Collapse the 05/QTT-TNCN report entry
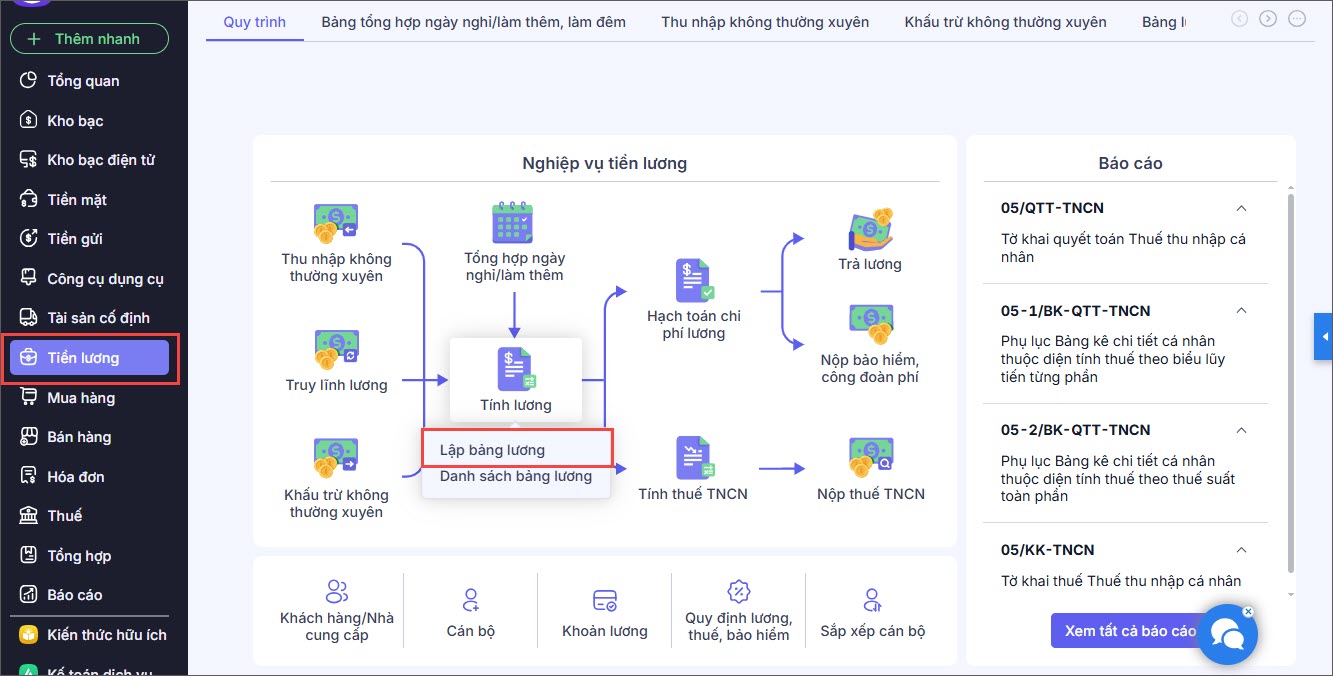This screenshot has height=676, width=1333. pyautogui.click(x=1241, y=208)
